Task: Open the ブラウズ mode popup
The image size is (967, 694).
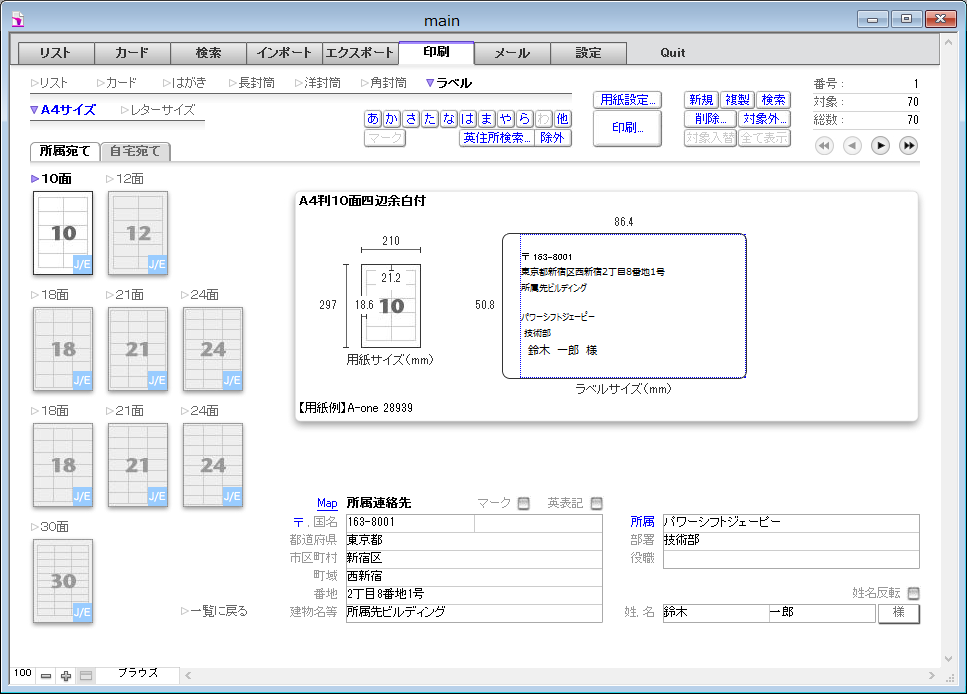Action: coord(138,674)
